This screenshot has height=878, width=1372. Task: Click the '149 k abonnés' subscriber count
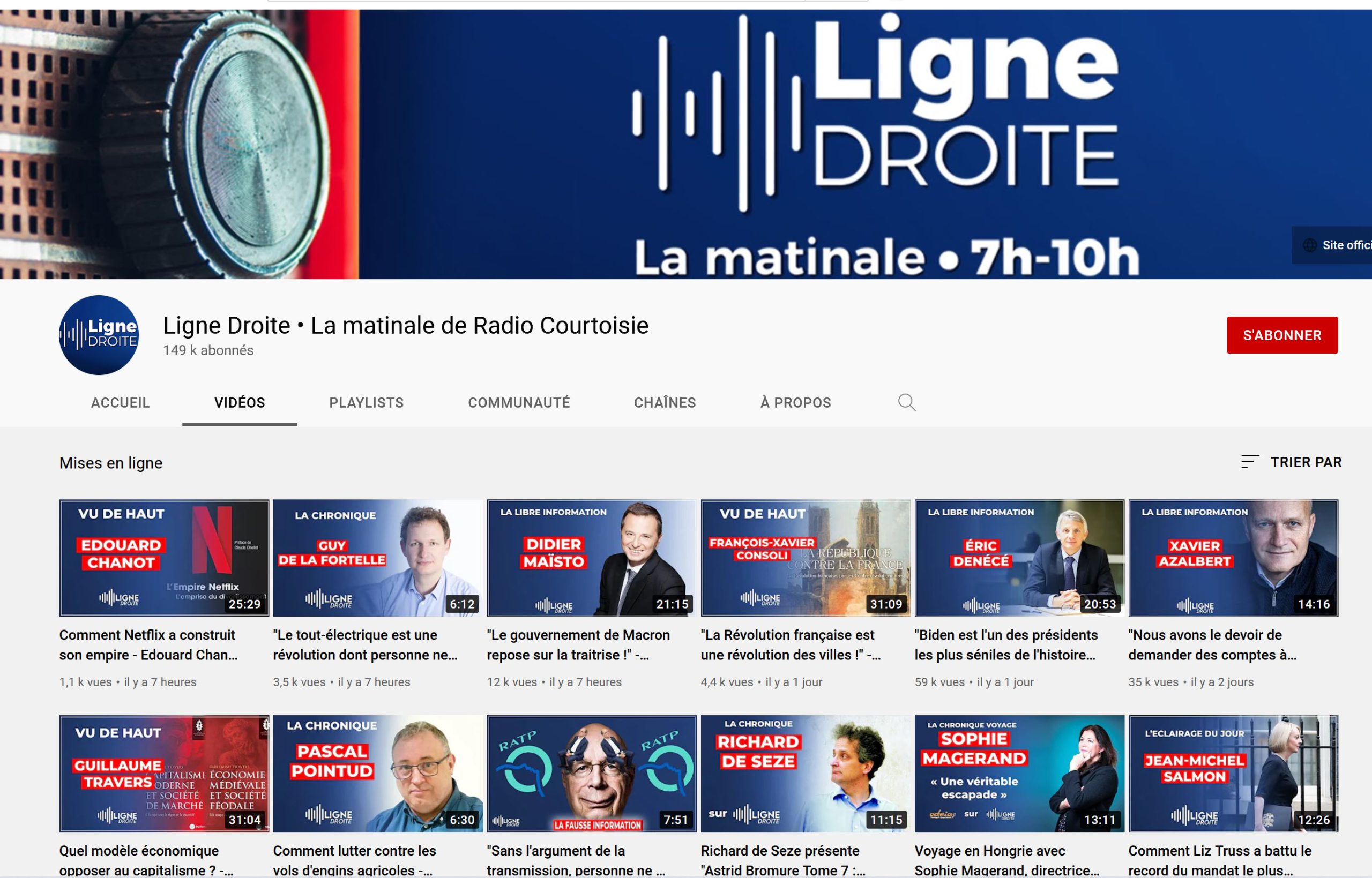tap(208, 350)
